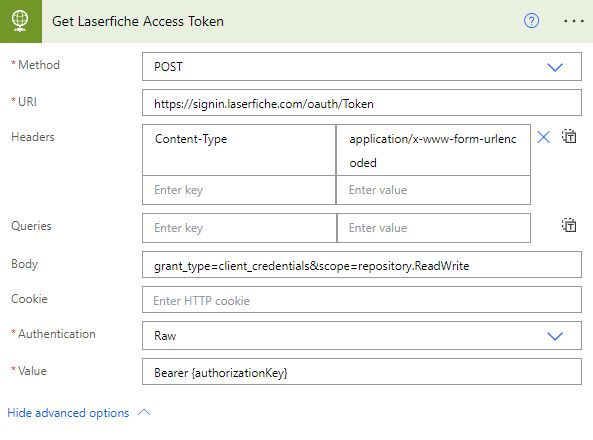This screenshot has width=593, height=440.
Task: Edit the Body field with grant_type
Action: 362,265
